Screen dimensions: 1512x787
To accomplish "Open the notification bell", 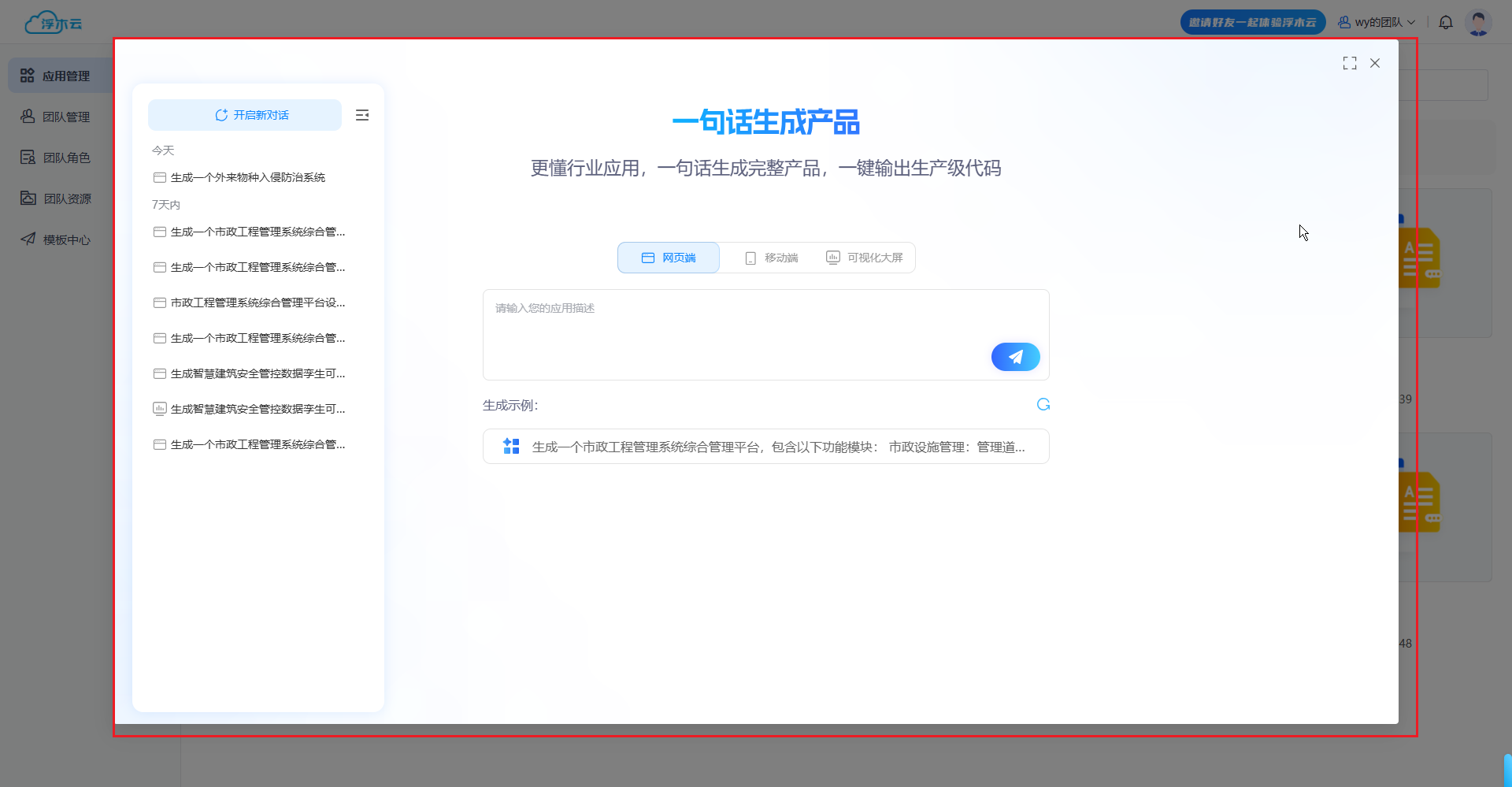I will (1446, 22).
